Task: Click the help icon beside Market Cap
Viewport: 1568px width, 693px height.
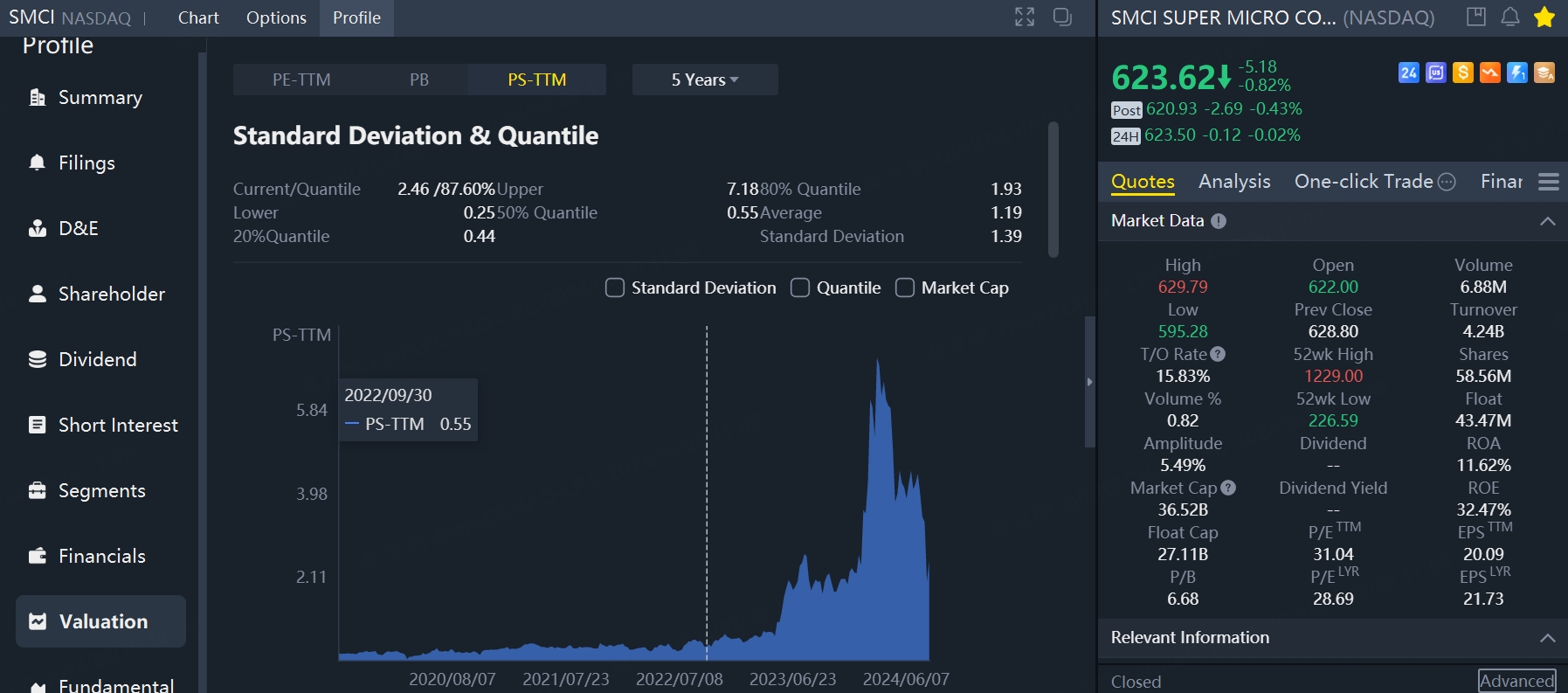Action: 1228,488
